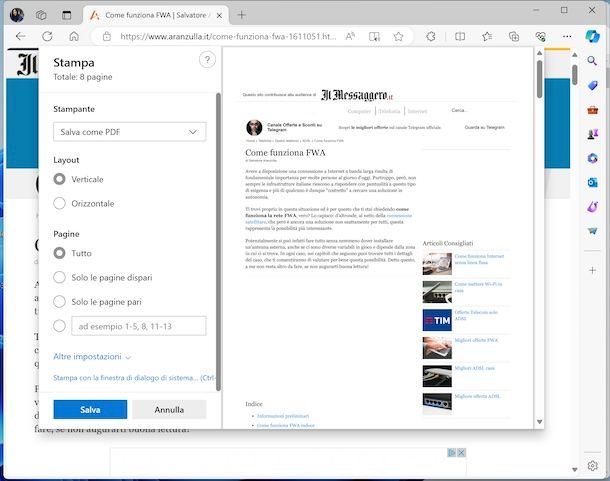The height and width of the screenshot is (481, 610).
Task: Add page to favorites star icon
Action: click(398, 37)
